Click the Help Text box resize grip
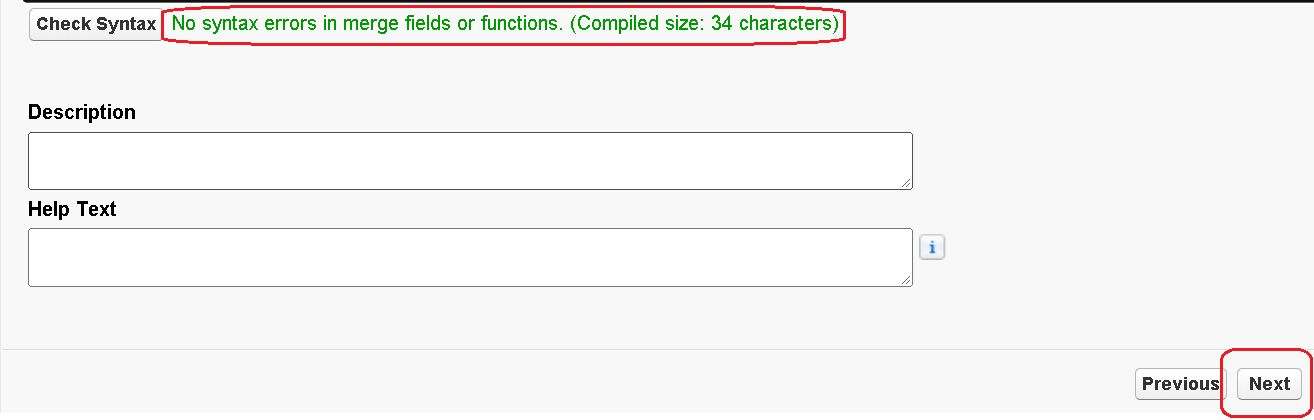1314x420 pixels. click(906, 280)
